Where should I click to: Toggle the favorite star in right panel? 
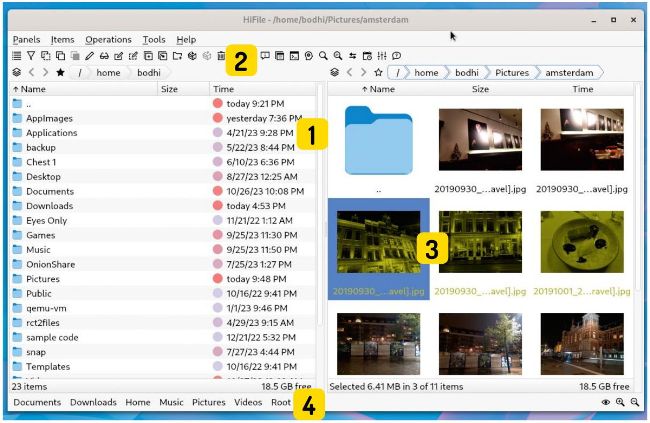377,72
